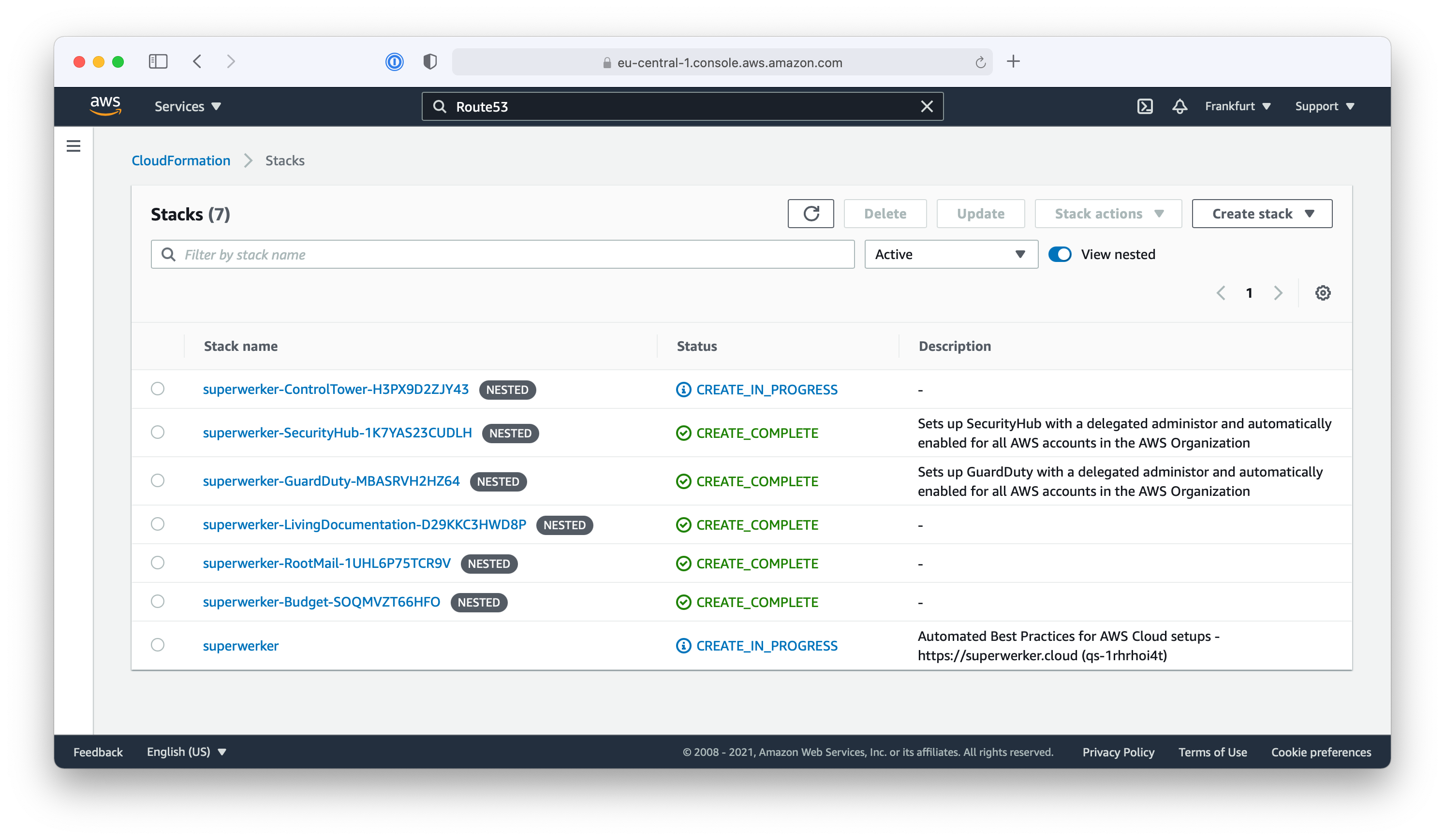This screenshot has height=840, width=1445.
Task: Click the Feedback footer link
Action: click(98, 753)
